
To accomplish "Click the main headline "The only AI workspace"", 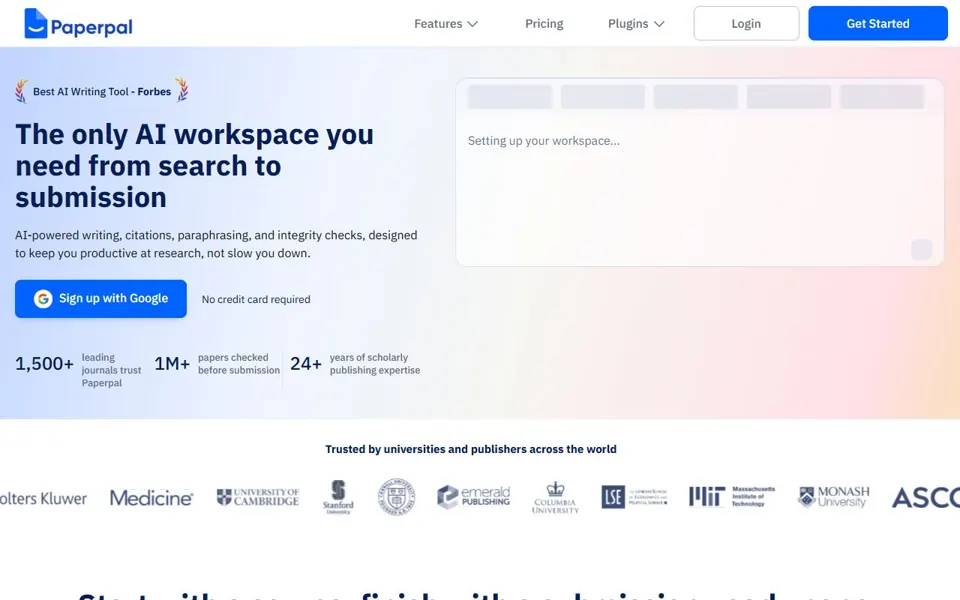I will coord(195,166).
